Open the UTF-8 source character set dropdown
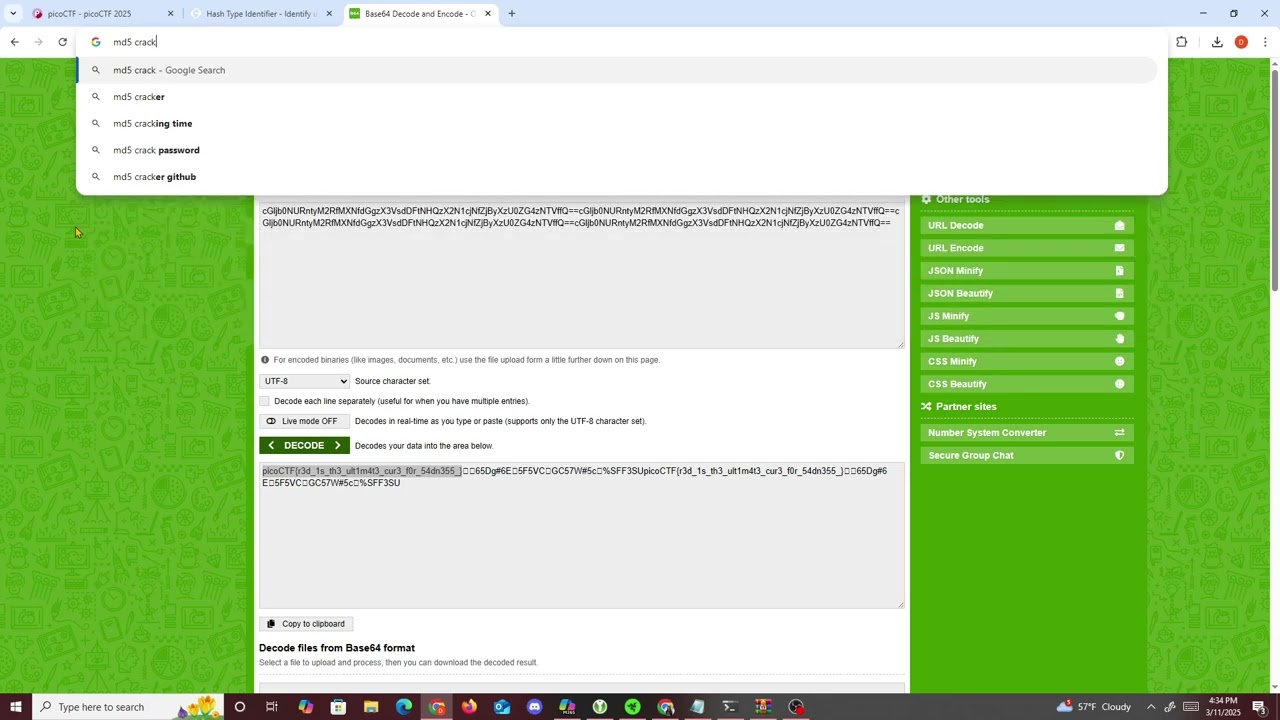The height and width of the screenshot is (720, 1280). [304, 381]
